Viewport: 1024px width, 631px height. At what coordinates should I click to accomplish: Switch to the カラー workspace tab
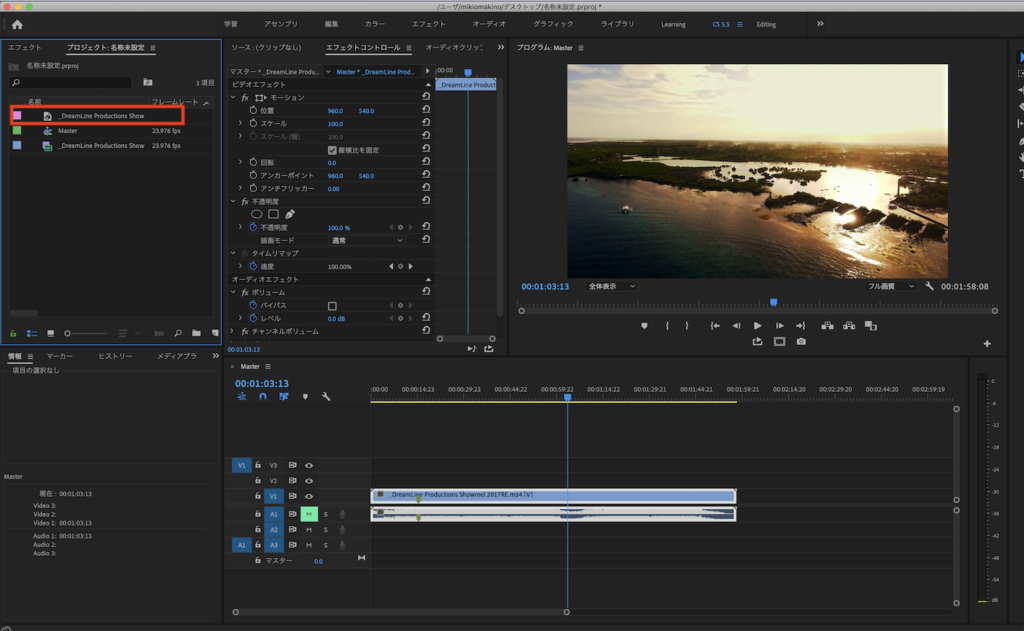click(x=375, y=24)
